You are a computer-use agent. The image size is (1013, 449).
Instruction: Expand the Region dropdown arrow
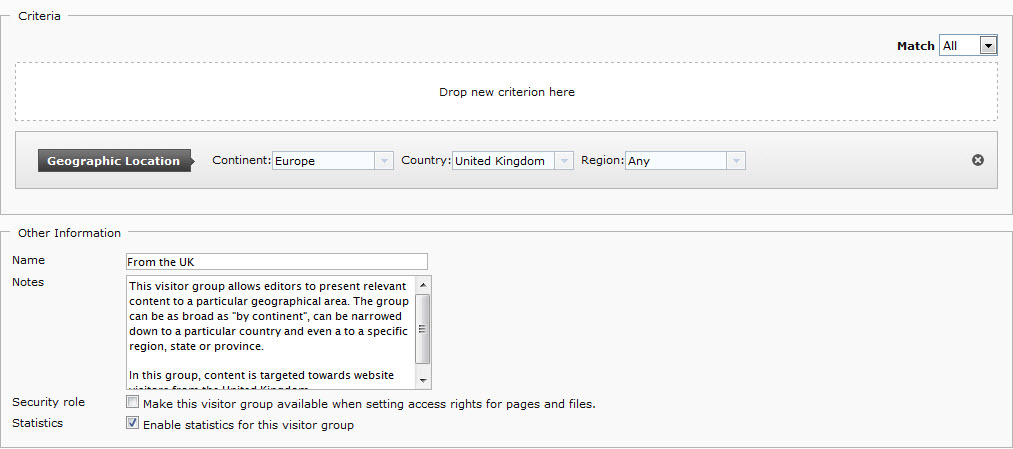click(x=736, y=161)
